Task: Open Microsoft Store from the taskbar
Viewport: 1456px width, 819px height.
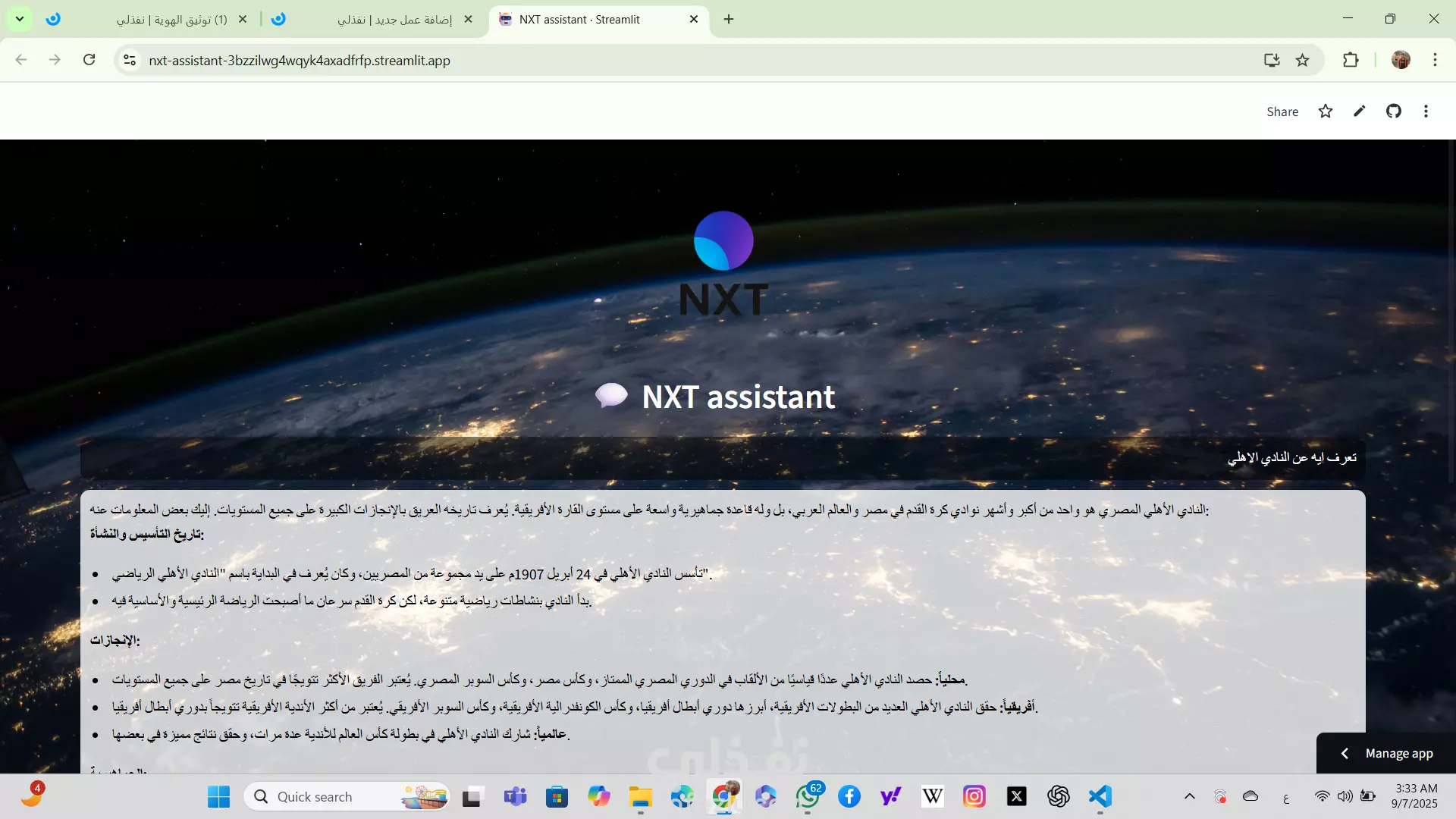Action: (x=557, y=796)
